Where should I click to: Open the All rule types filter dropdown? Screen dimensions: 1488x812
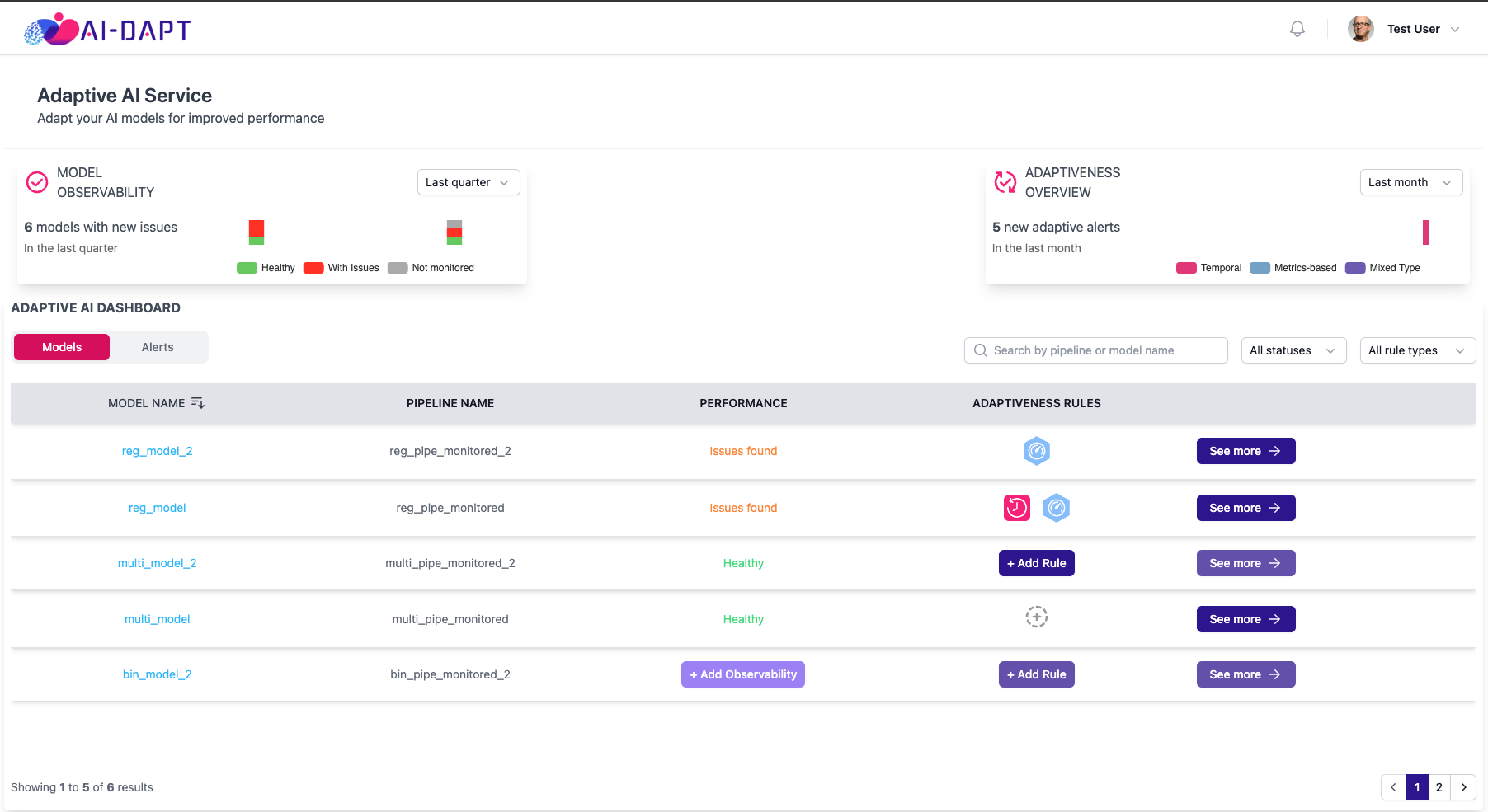click(x=1418, y=350)
